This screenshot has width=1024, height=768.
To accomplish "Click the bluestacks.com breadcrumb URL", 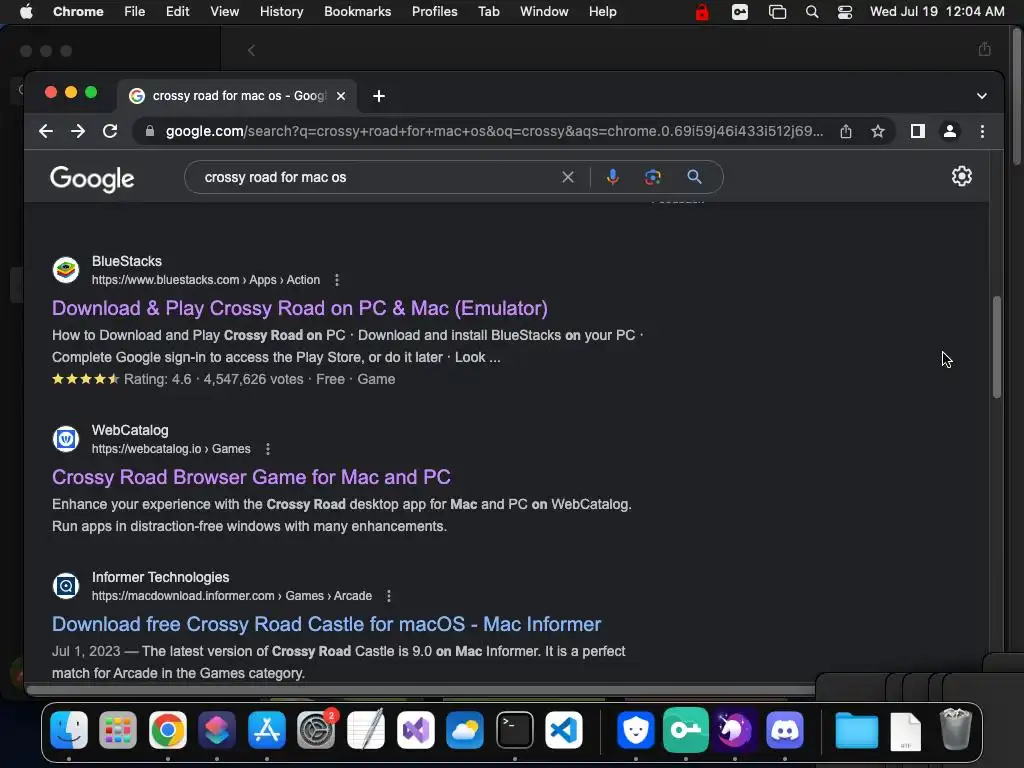I will [206, 280].
